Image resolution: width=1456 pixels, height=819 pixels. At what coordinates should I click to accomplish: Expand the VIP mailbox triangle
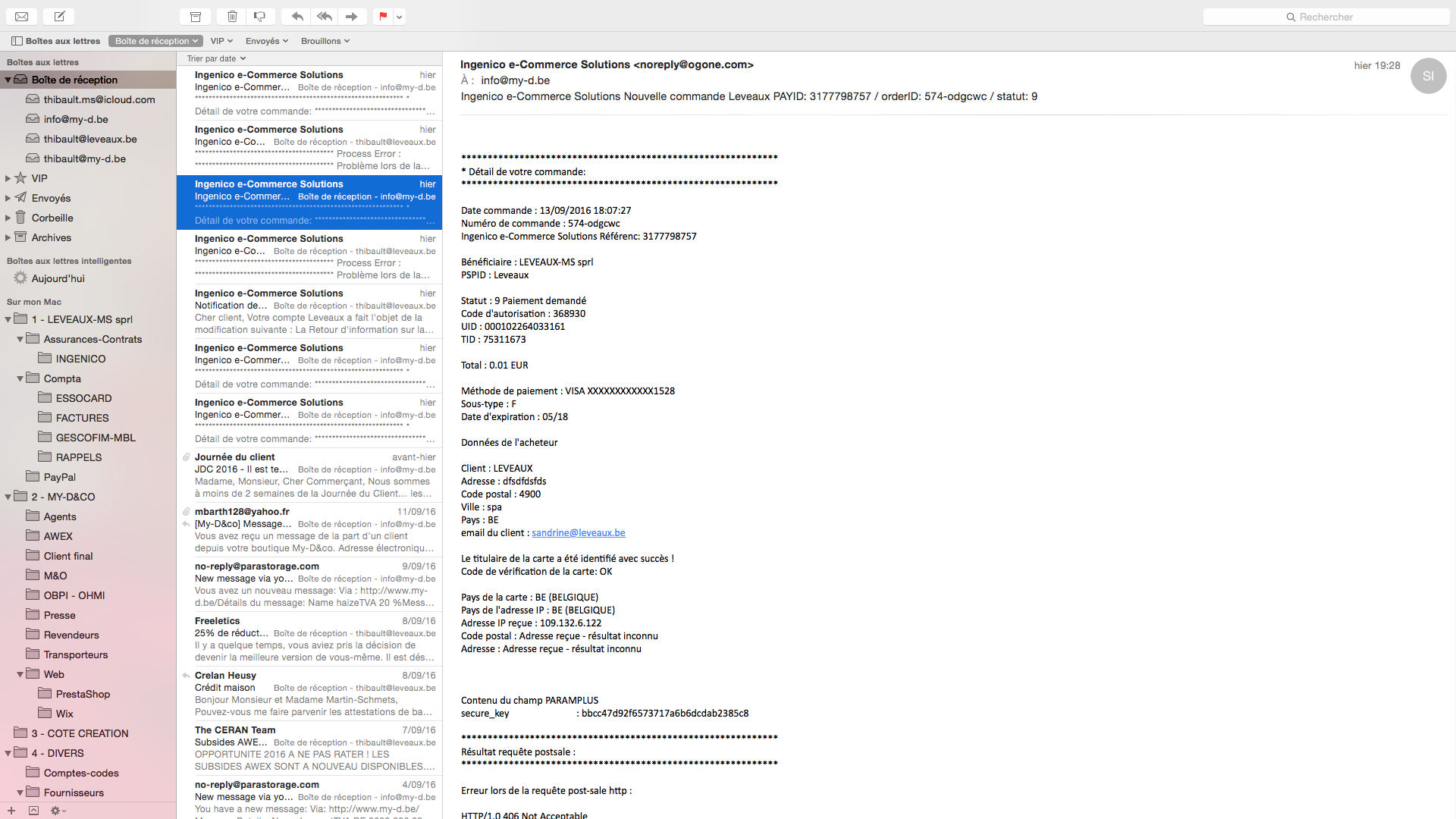(8, 178)
